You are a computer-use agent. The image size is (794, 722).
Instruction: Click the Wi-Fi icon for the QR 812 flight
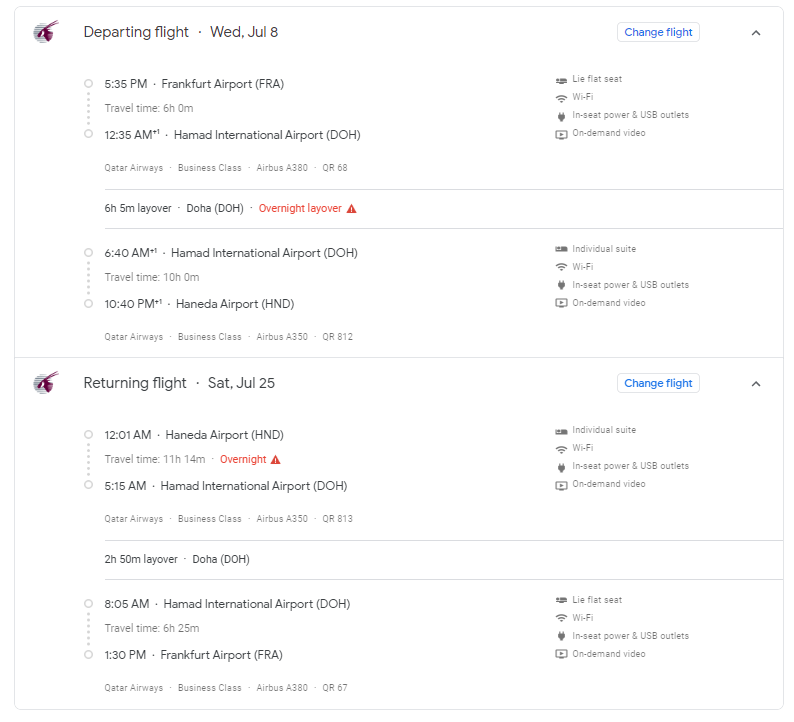(561, 267)
